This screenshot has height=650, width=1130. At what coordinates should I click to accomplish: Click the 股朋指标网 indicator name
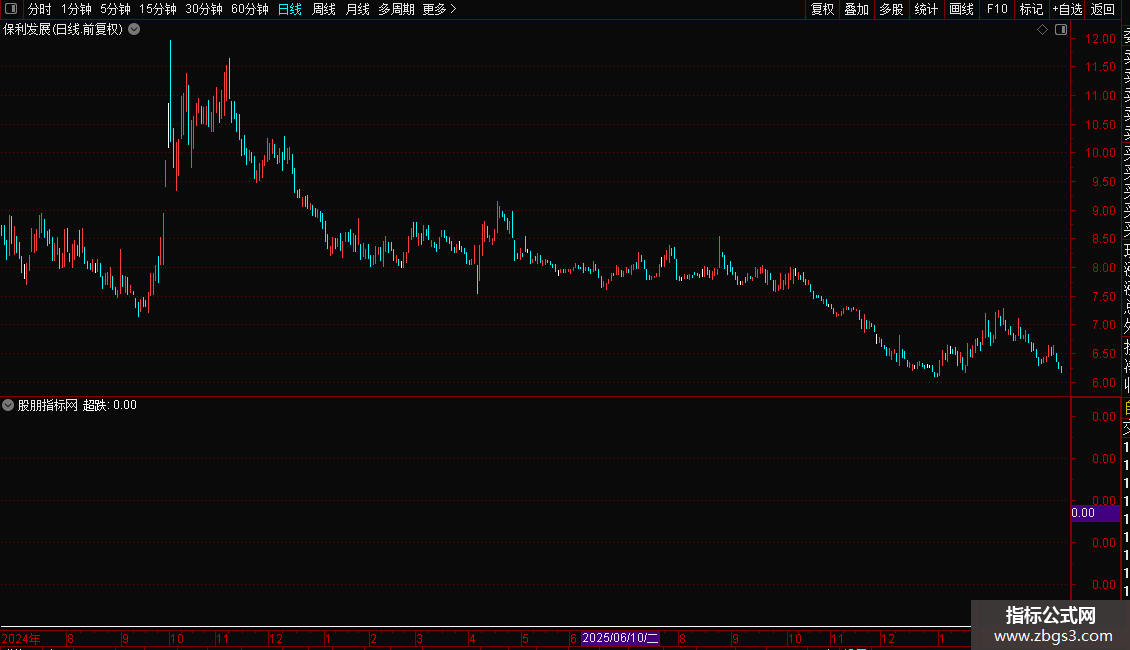(48, 405)
